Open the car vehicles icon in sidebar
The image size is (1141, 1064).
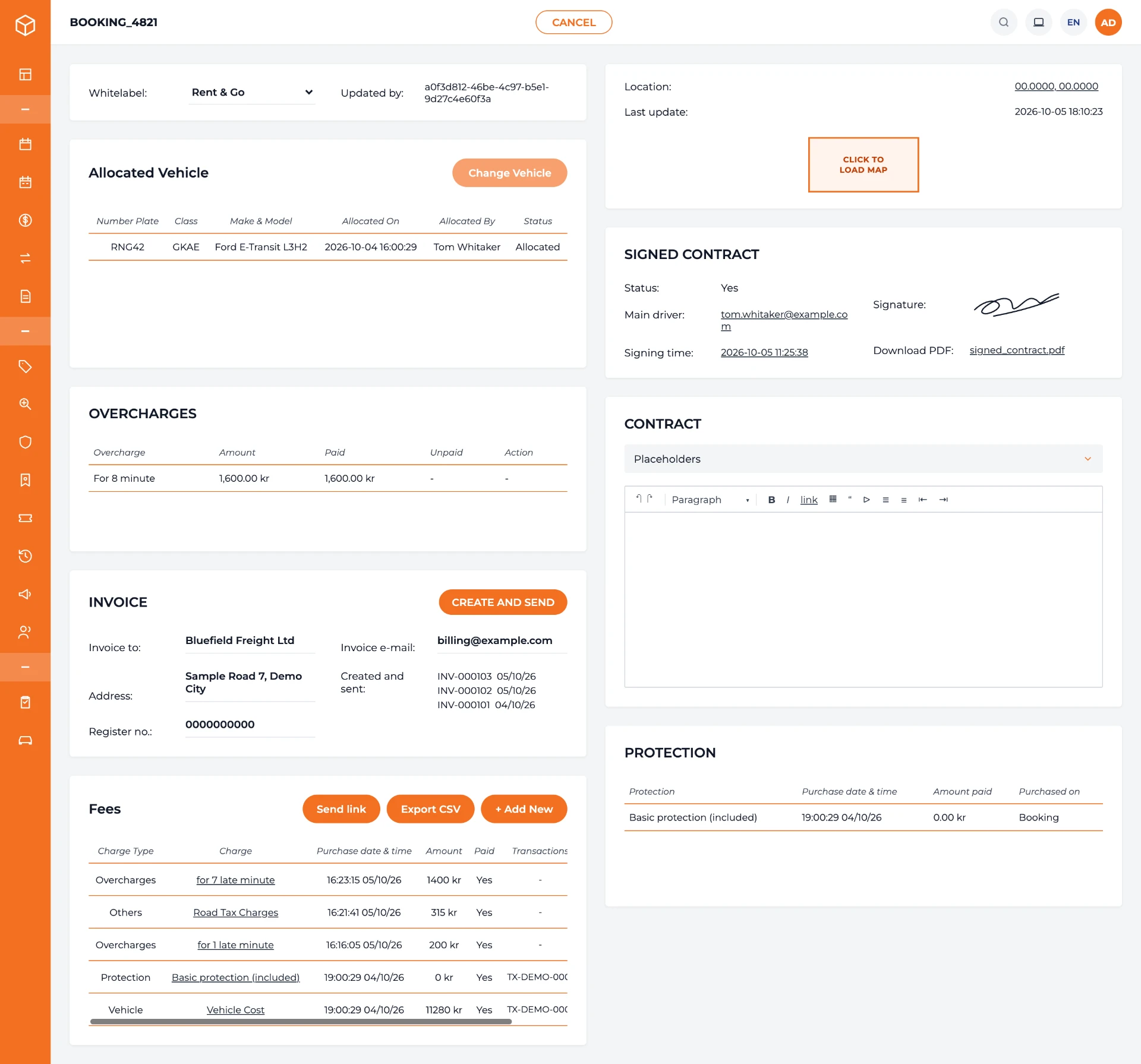click(x=25, y=740)
